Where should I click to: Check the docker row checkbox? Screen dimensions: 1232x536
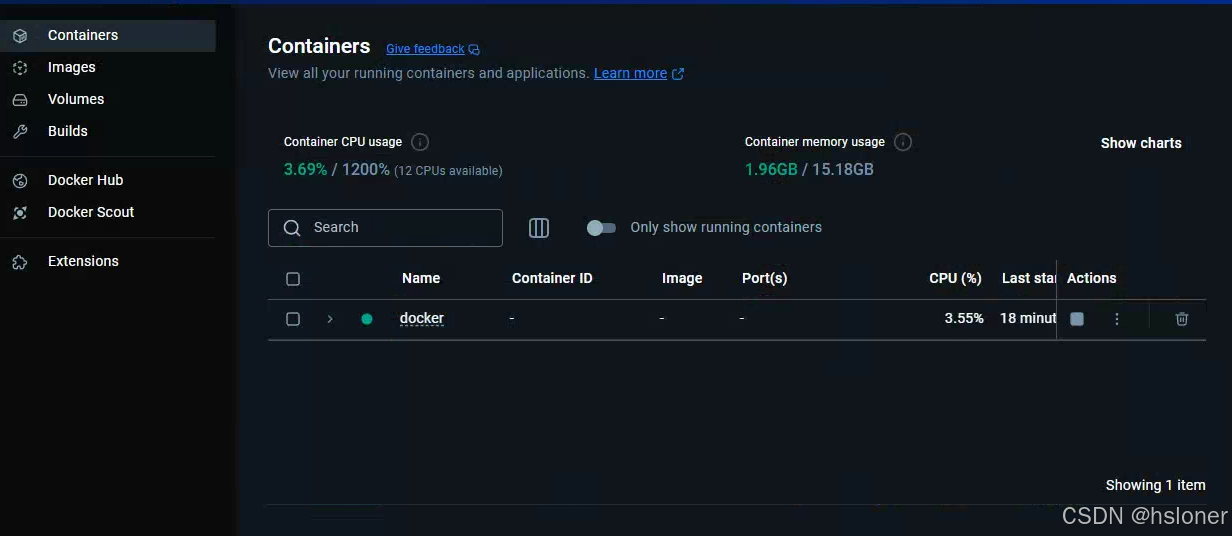(293, 319)
